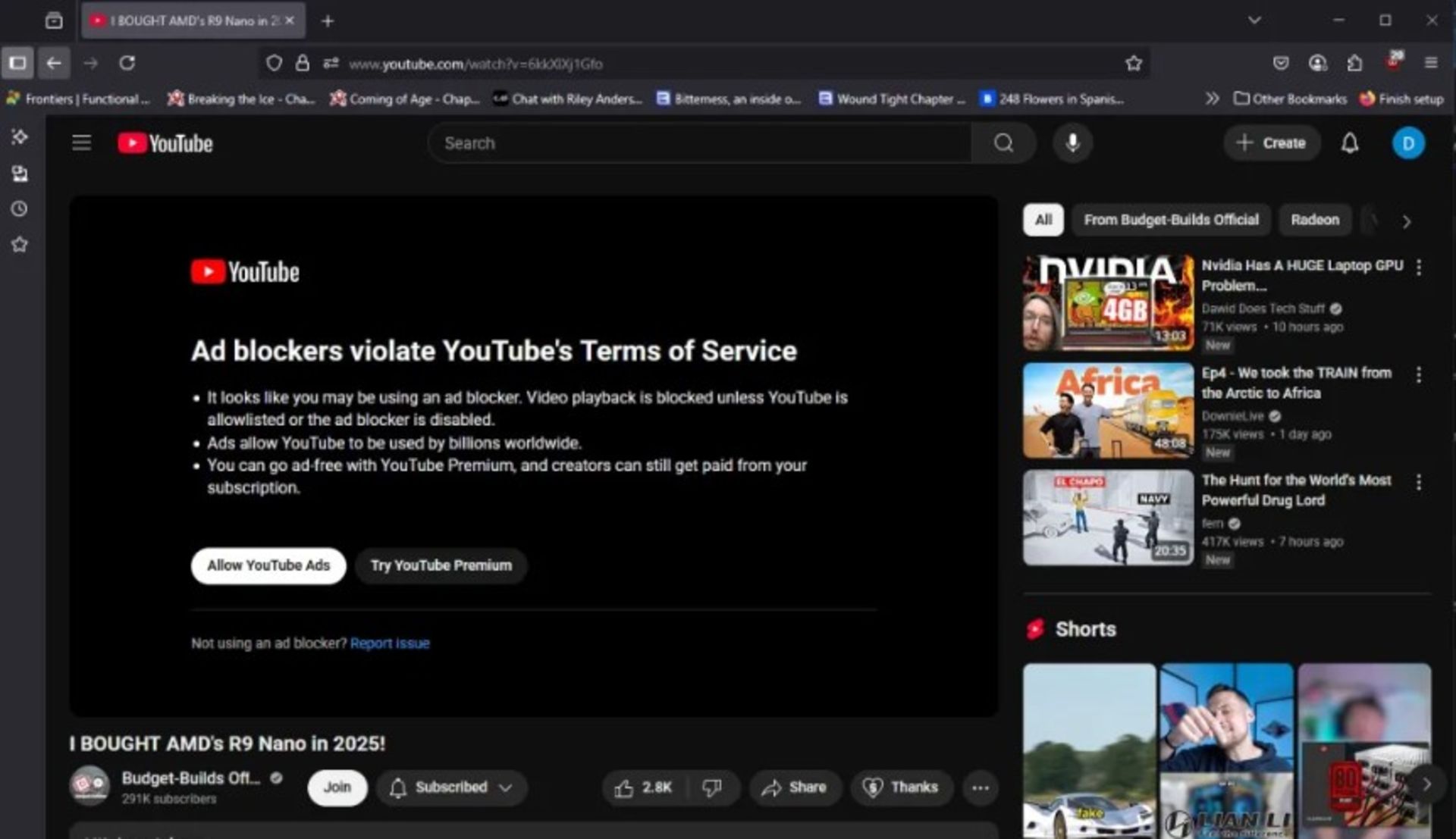Open the extensions puzzle icon
This screenshot has height=839, width=1456.
click(1354, 63)
